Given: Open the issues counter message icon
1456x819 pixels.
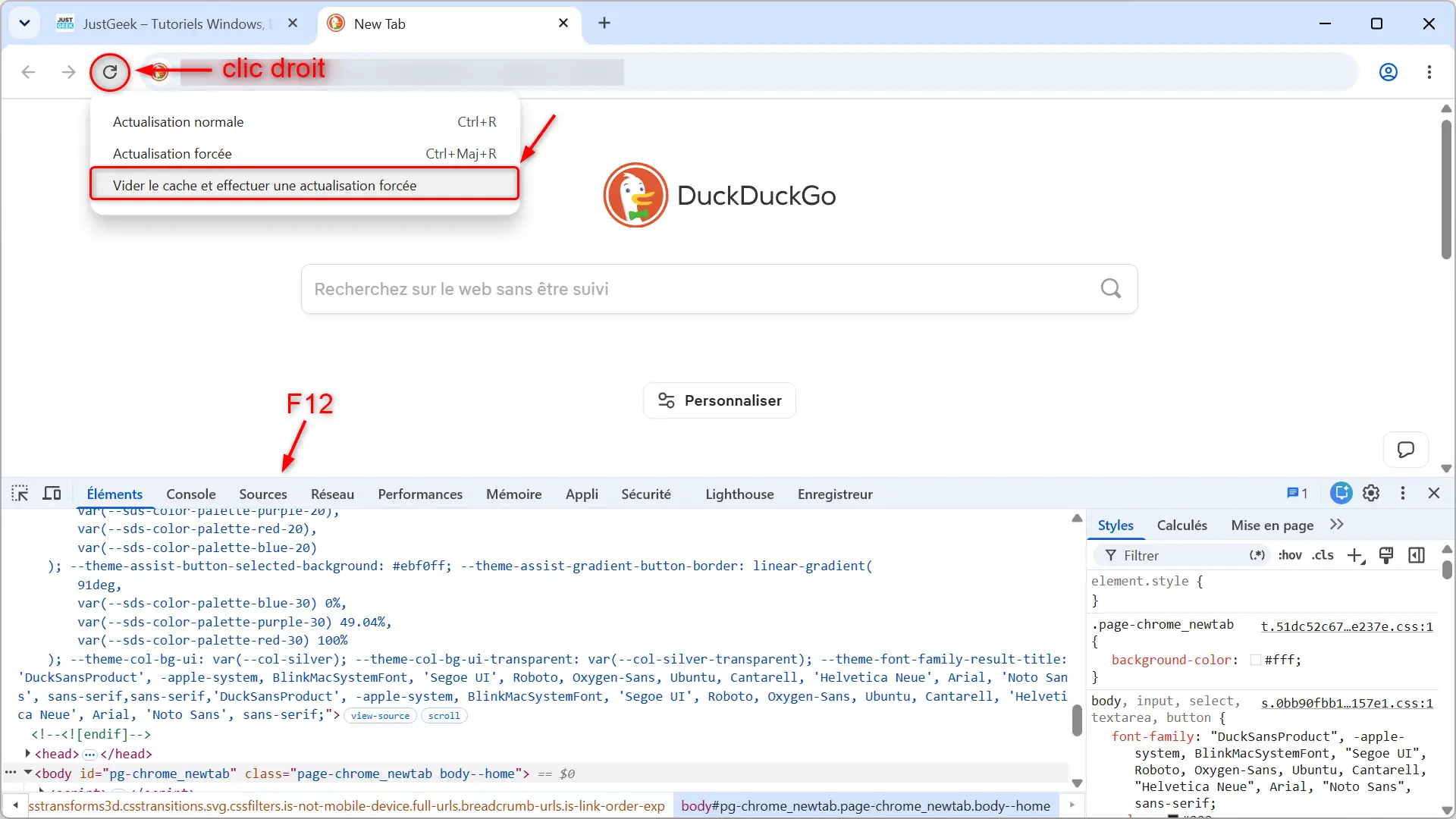Looking at the screenshot, I should click(1297, 494).
